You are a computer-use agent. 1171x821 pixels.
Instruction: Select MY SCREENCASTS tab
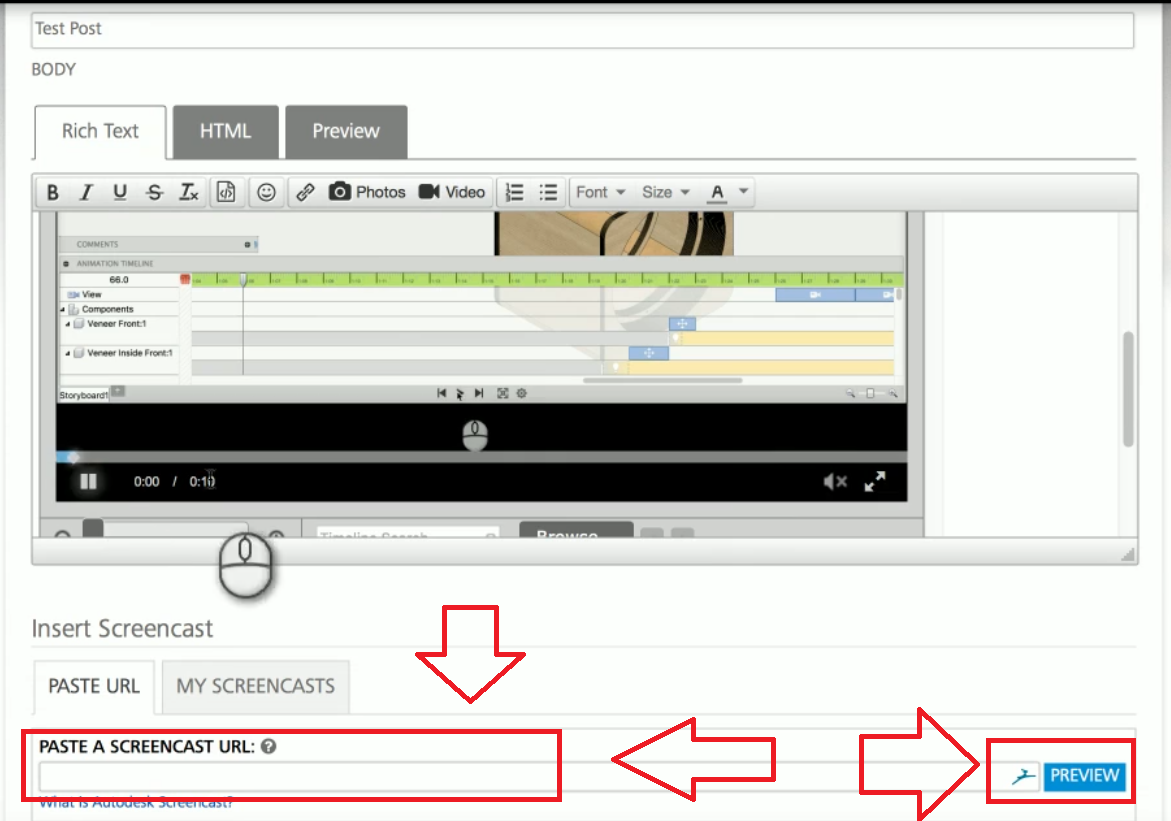[255, 686]
